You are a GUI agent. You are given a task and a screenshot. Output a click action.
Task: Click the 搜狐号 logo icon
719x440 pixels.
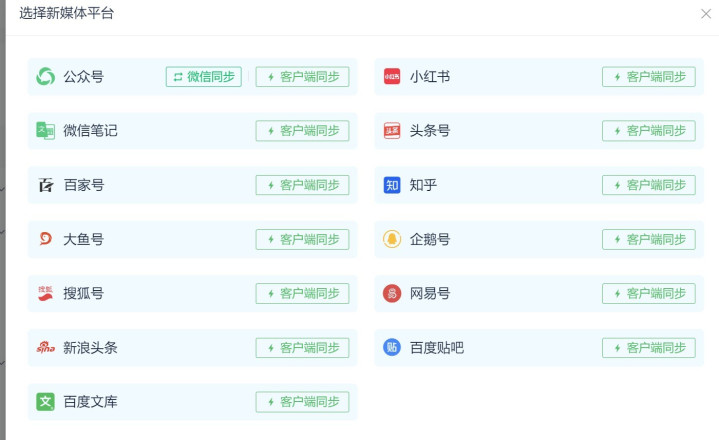tap(45, 293)
